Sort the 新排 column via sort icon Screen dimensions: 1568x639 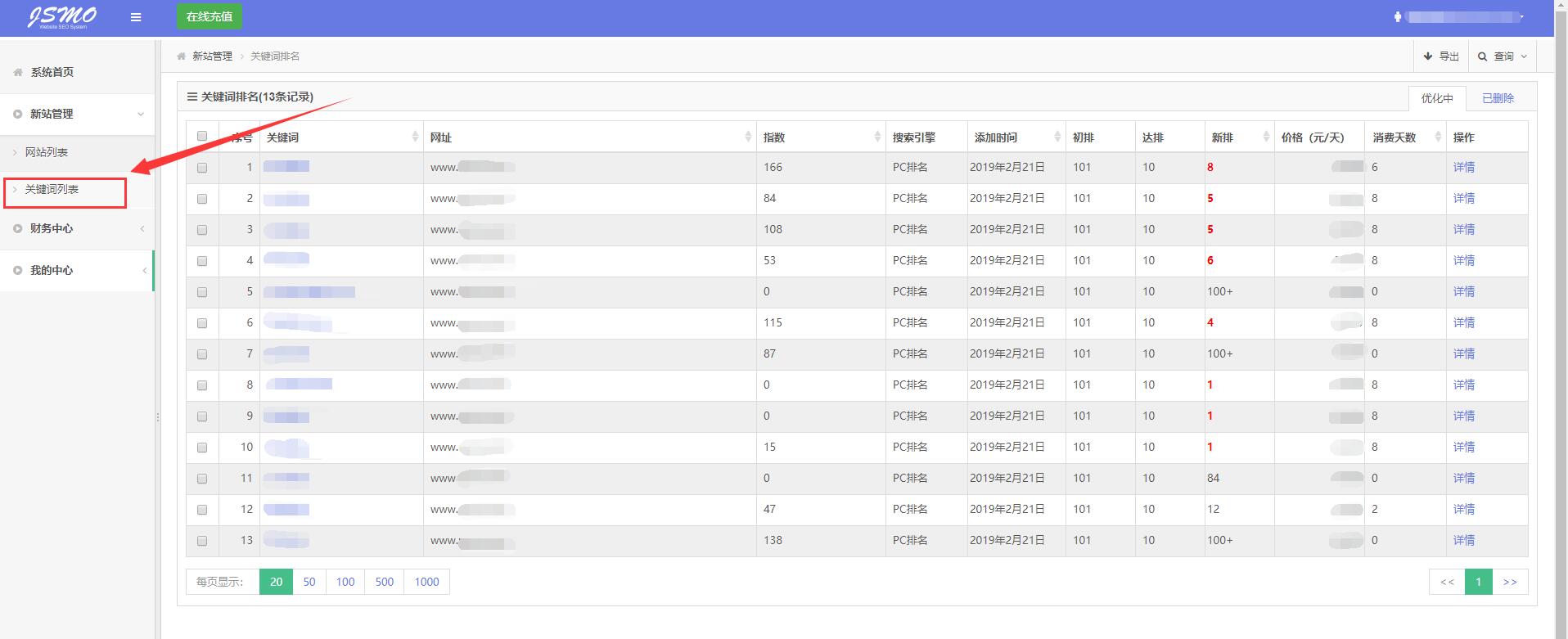coord(1266,137)
